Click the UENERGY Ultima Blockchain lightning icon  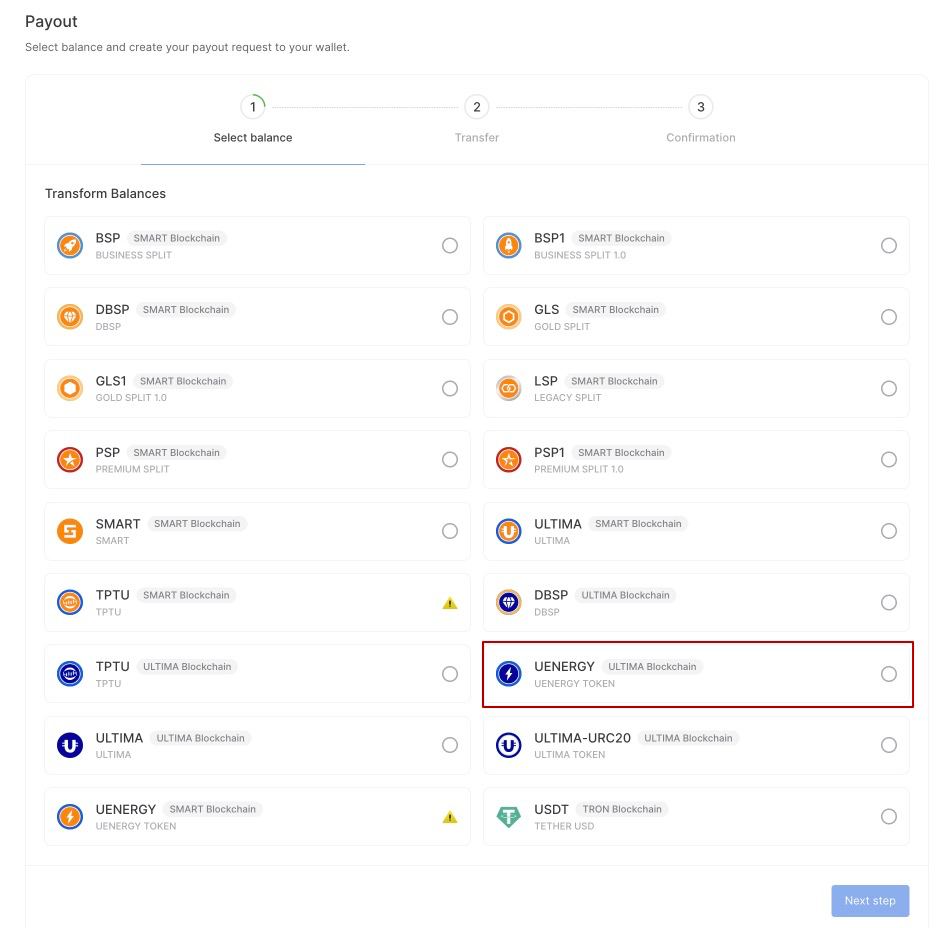point(509,674)
